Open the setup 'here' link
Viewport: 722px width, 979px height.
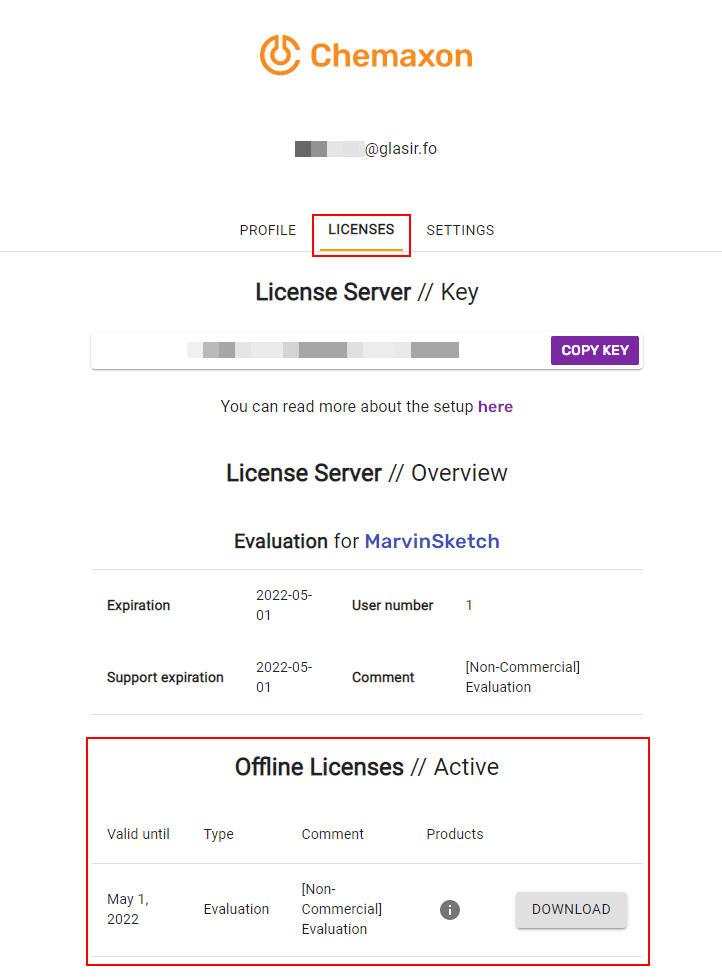coord(495,406)
